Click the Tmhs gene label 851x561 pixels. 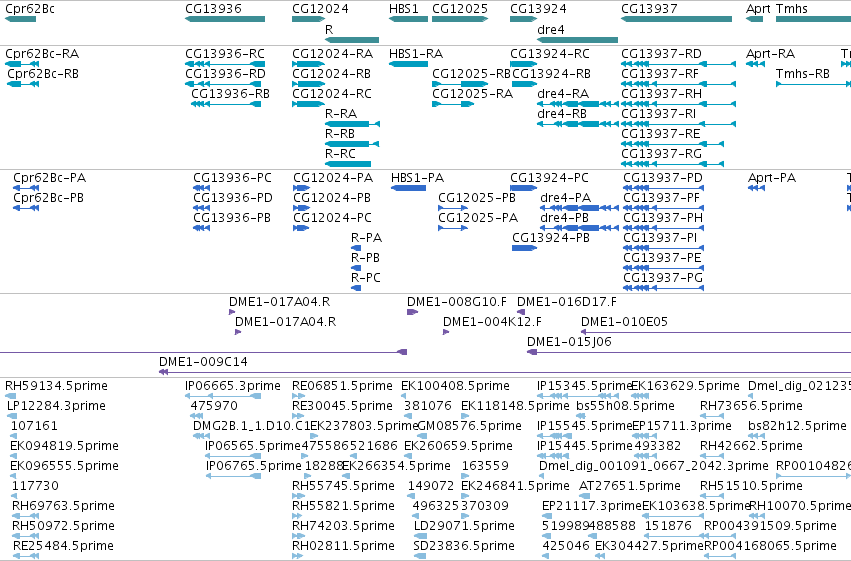tap(791, 9)
